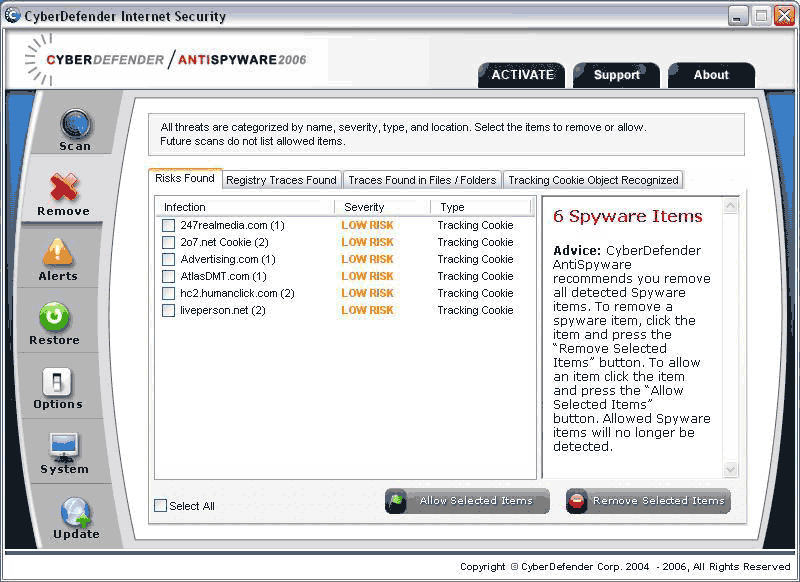Sort list by Severity column header
800x582 pixels.
pyautogui.click(x=364, y=207)
